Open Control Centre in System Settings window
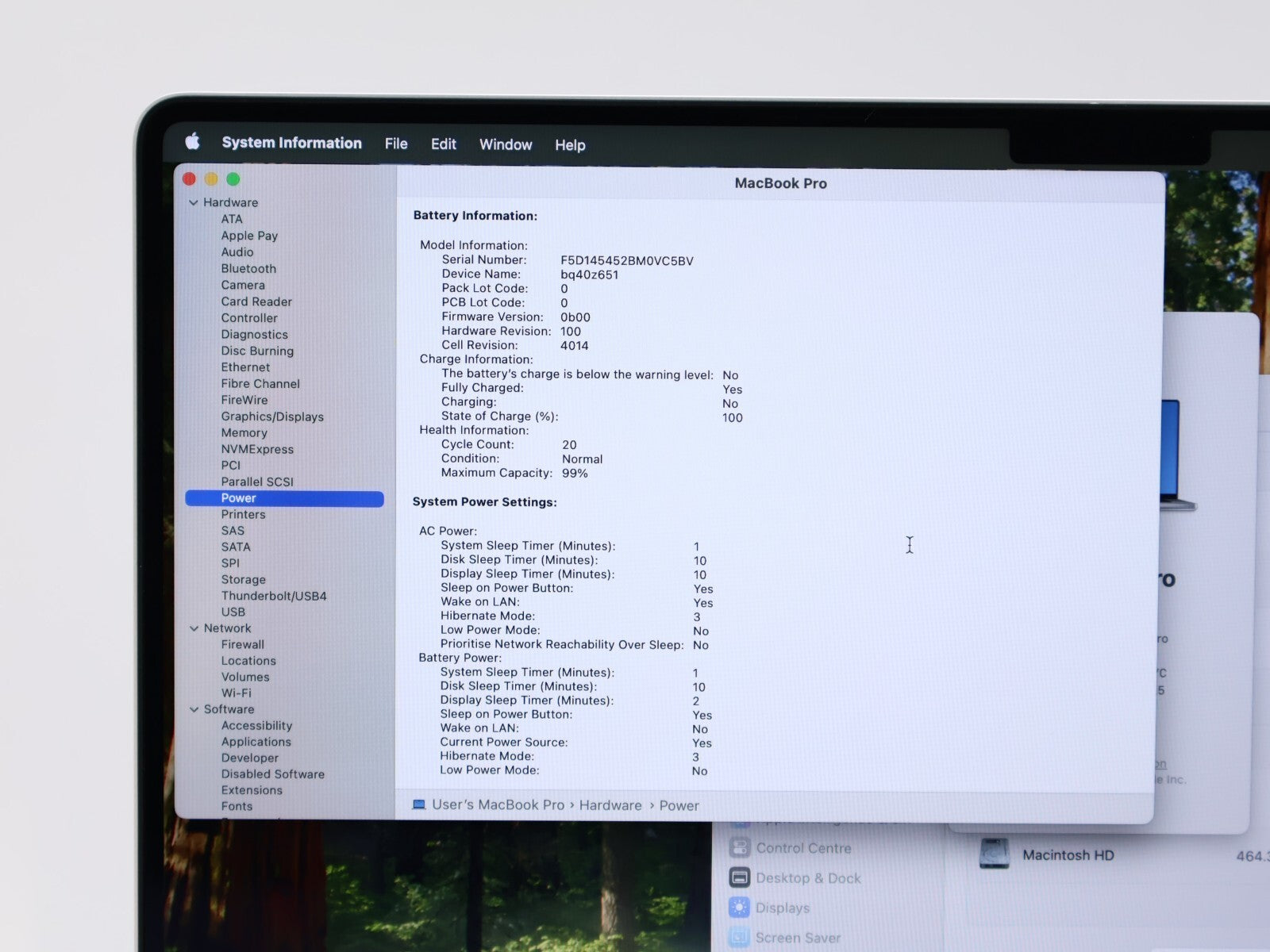 click(803, 848)
